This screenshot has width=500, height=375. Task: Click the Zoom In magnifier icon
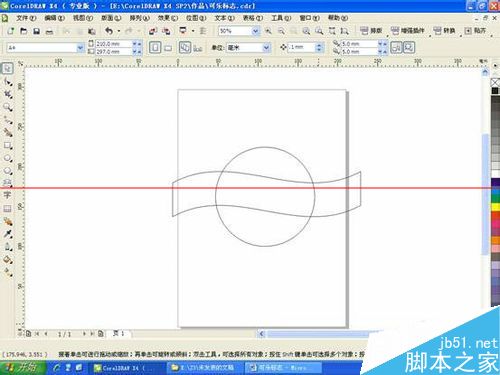tap(268, 31)
